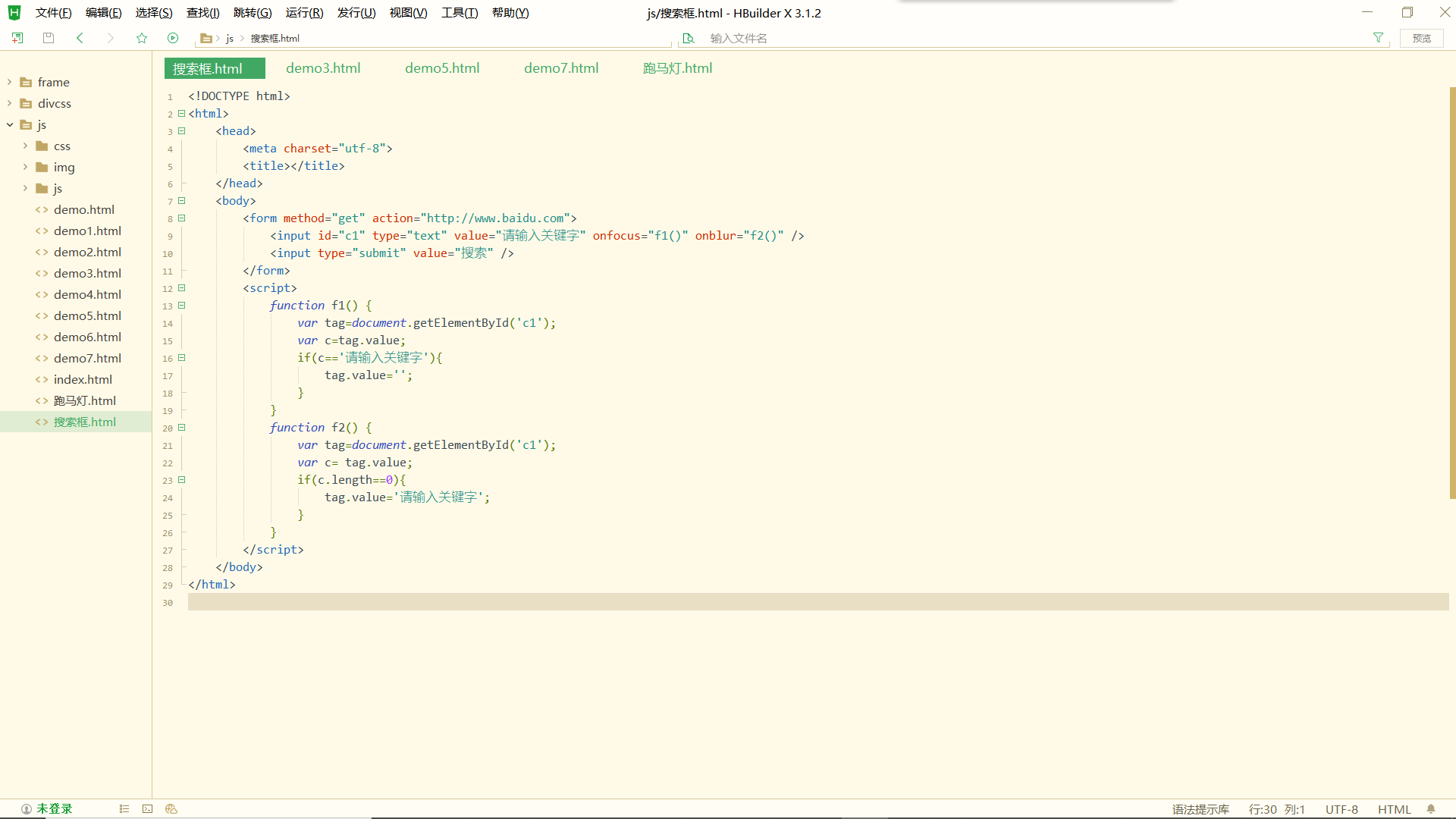Switch to the demo7.html editor tab
1456x819 pixels.
[x=561, y=68]
